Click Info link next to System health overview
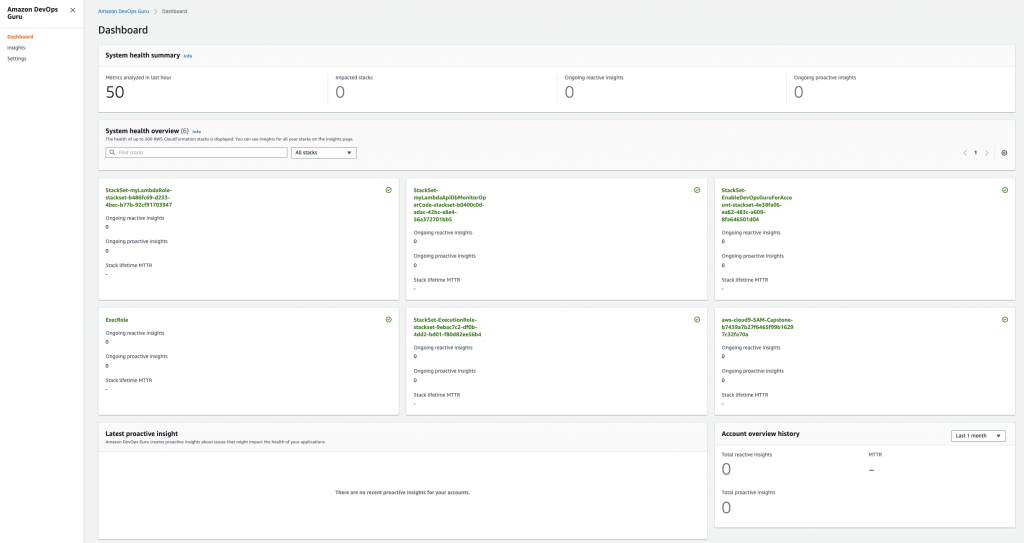1024x543 pixels. click(x=197, y=131)
